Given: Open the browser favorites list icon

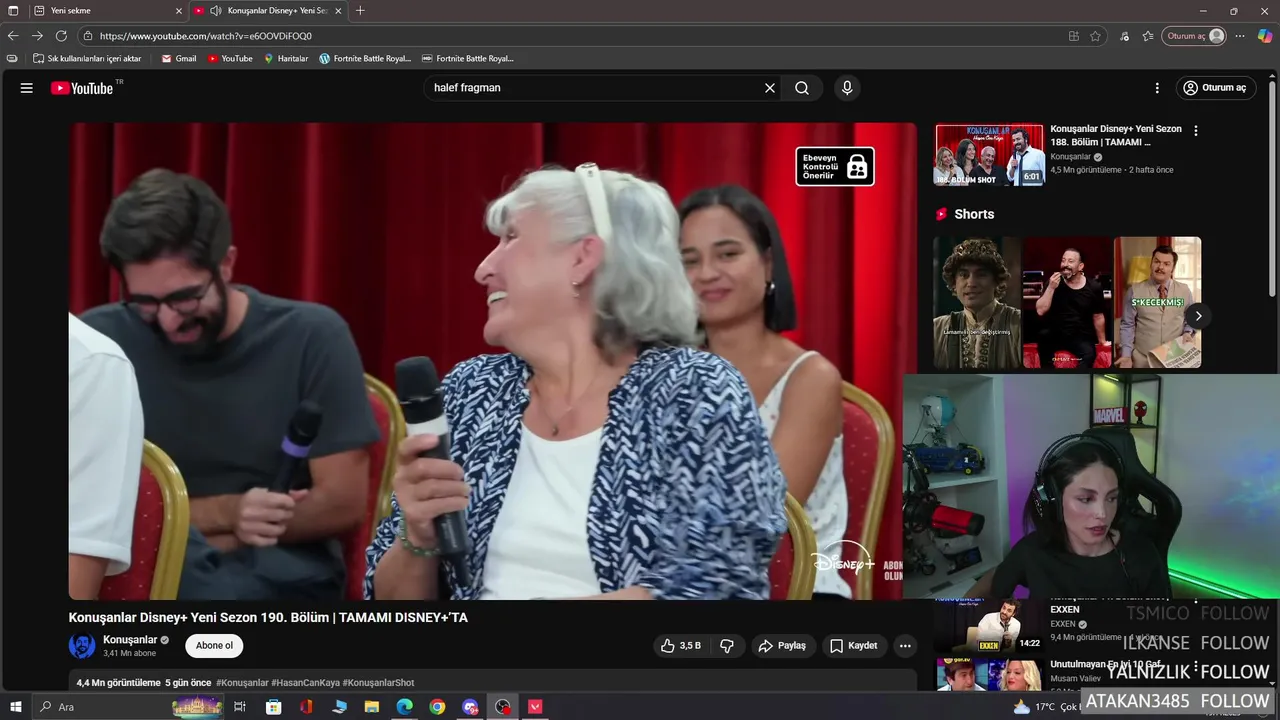Looking at the screenshot, I should click(x=1148, y=36).
